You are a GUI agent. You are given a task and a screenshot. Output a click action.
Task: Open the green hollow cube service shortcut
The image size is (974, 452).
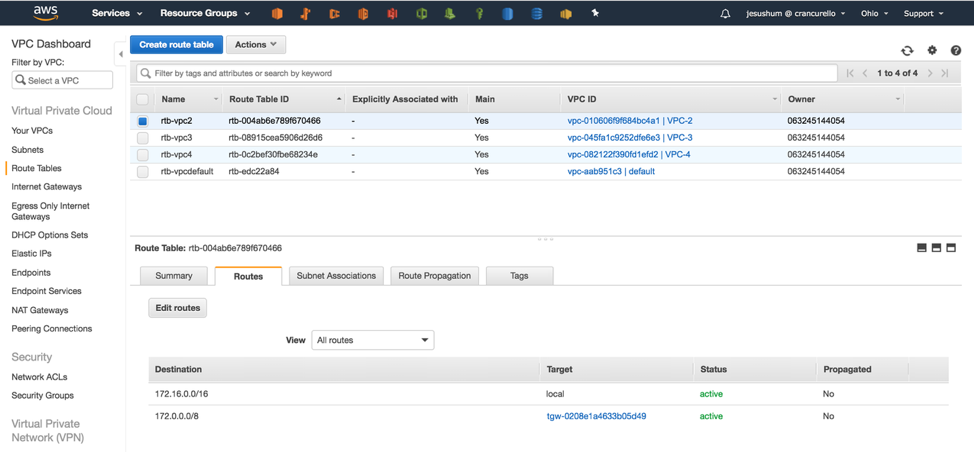point(422,14)
